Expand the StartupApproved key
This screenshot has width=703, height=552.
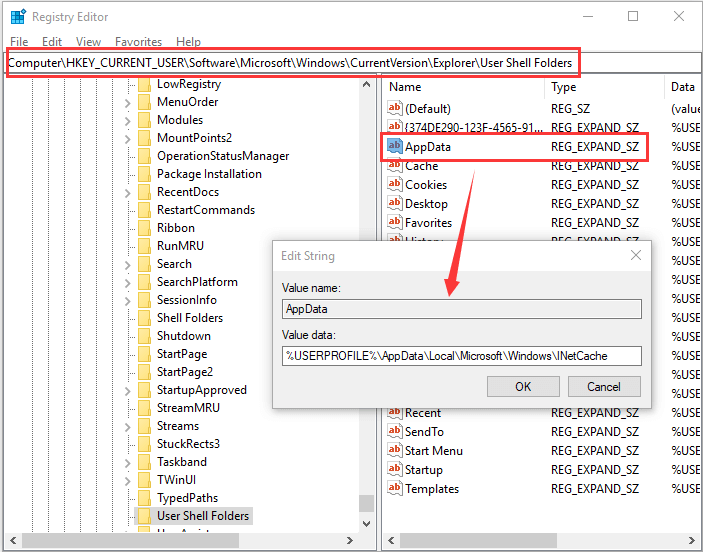tap(128, 391)
